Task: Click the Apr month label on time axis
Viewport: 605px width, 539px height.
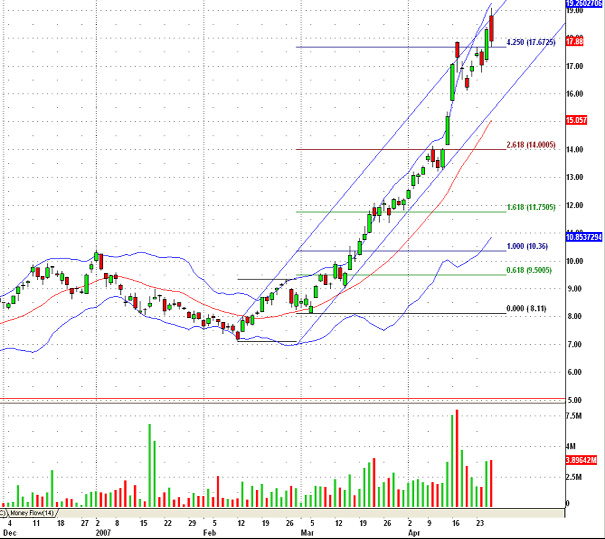Action: click(x=414, y=533)
